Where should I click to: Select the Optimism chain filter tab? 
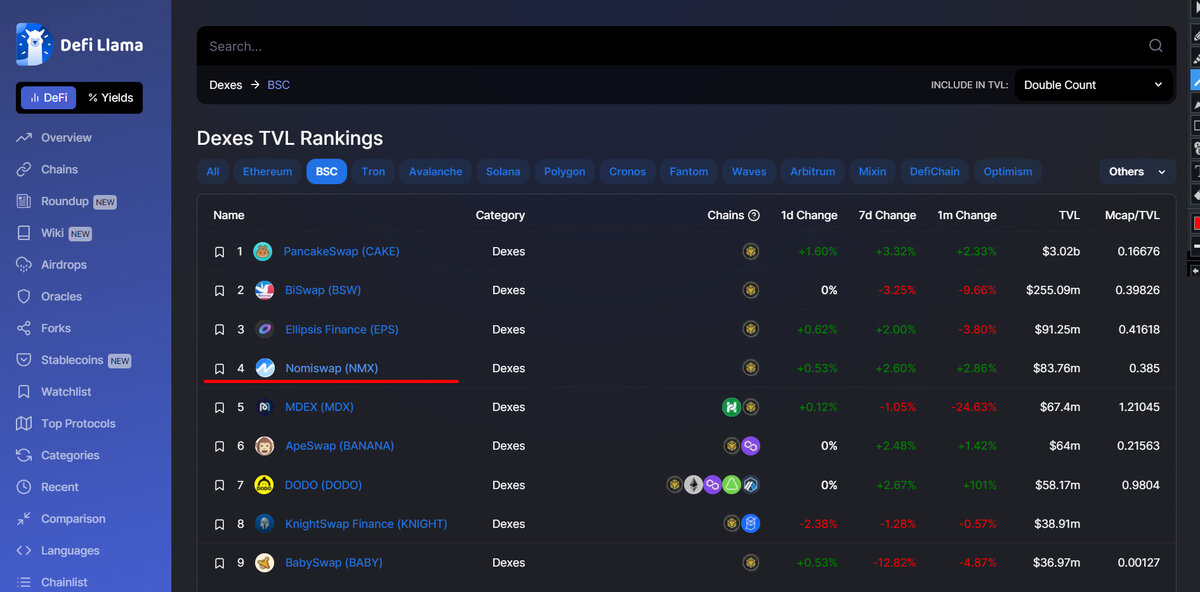pos(1008,172)
